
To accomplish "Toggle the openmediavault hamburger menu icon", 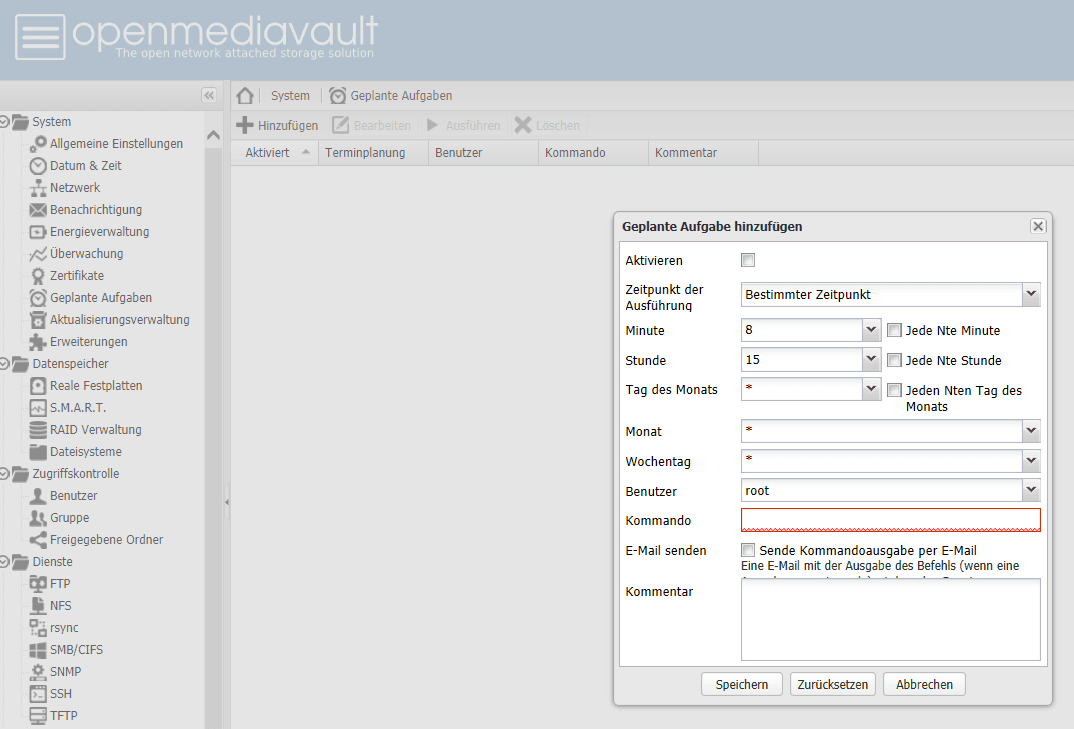I will 40,37.
